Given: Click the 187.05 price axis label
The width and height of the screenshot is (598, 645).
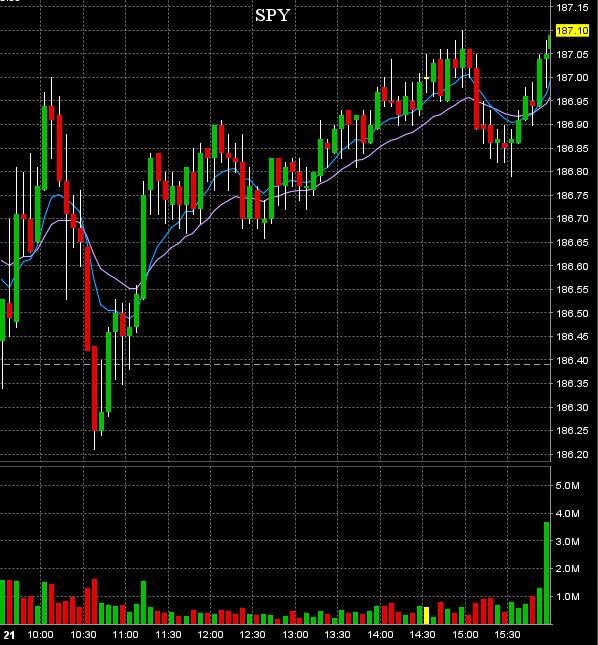Looking at the screenshot, I should coord(572,54).
